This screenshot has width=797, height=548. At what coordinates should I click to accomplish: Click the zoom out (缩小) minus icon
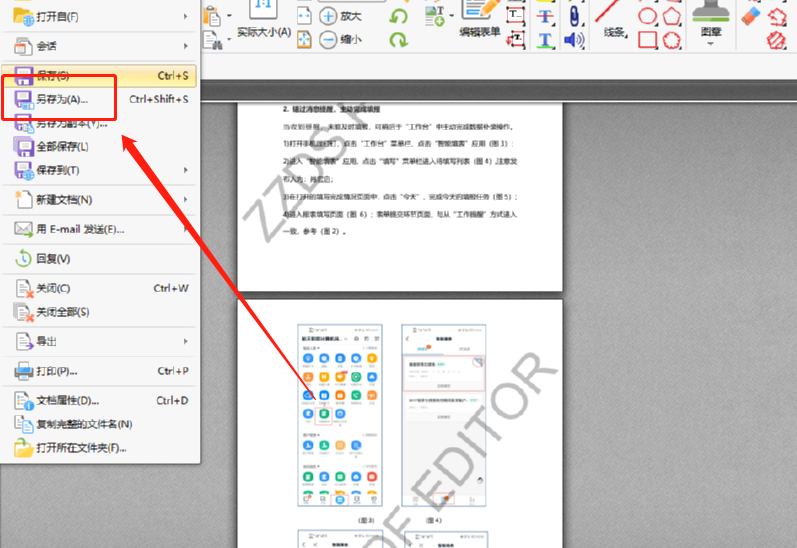(328, 39)
